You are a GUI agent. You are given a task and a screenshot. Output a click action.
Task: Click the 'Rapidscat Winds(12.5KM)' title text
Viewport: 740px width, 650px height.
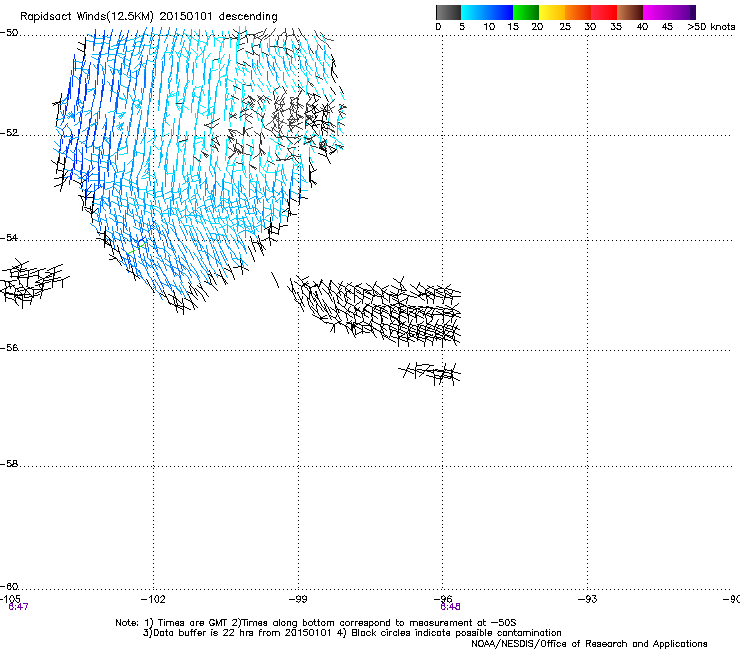pyautogui.click(x=87, y=17)
